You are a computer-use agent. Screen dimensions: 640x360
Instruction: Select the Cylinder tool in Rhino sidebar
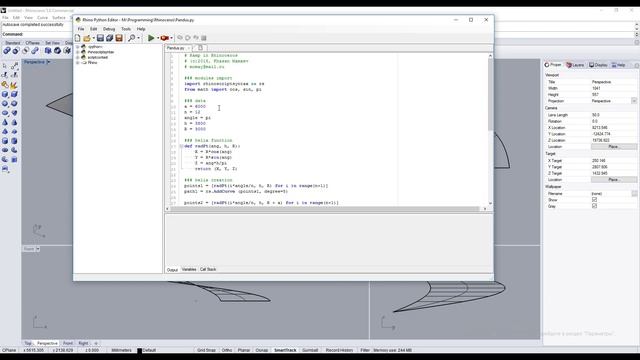[x=5, y=141]
